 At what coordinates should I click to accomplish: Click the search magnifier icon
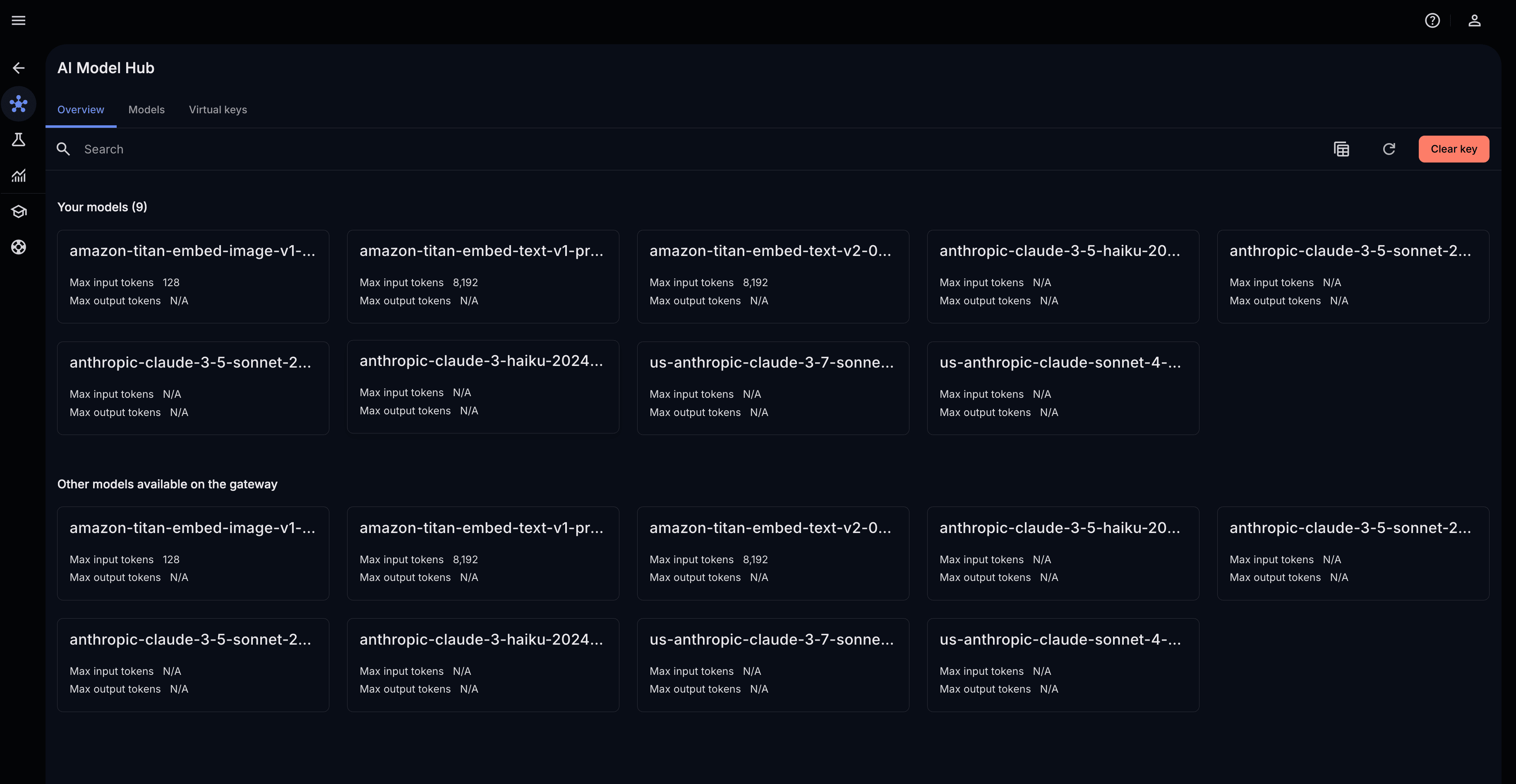point(63,149)
